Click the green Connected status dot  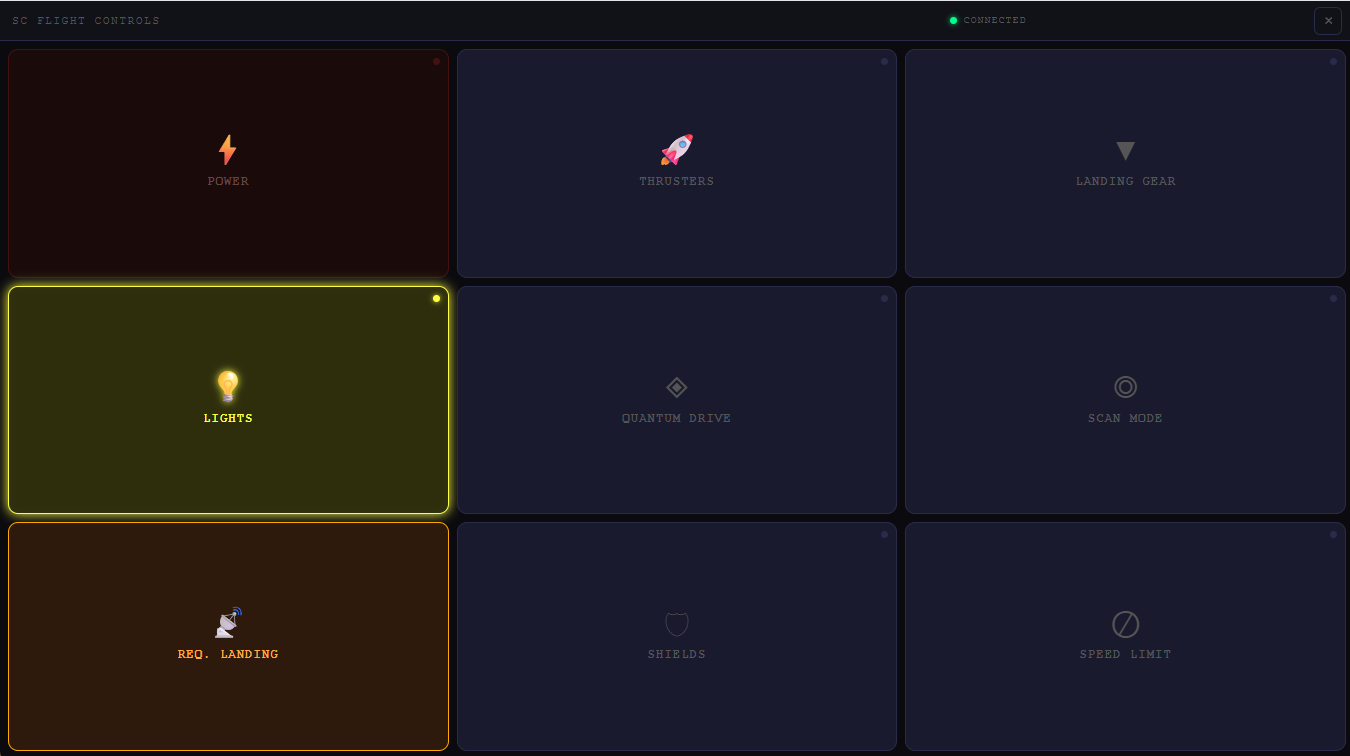pyautogui.click(x=953, y=20)
